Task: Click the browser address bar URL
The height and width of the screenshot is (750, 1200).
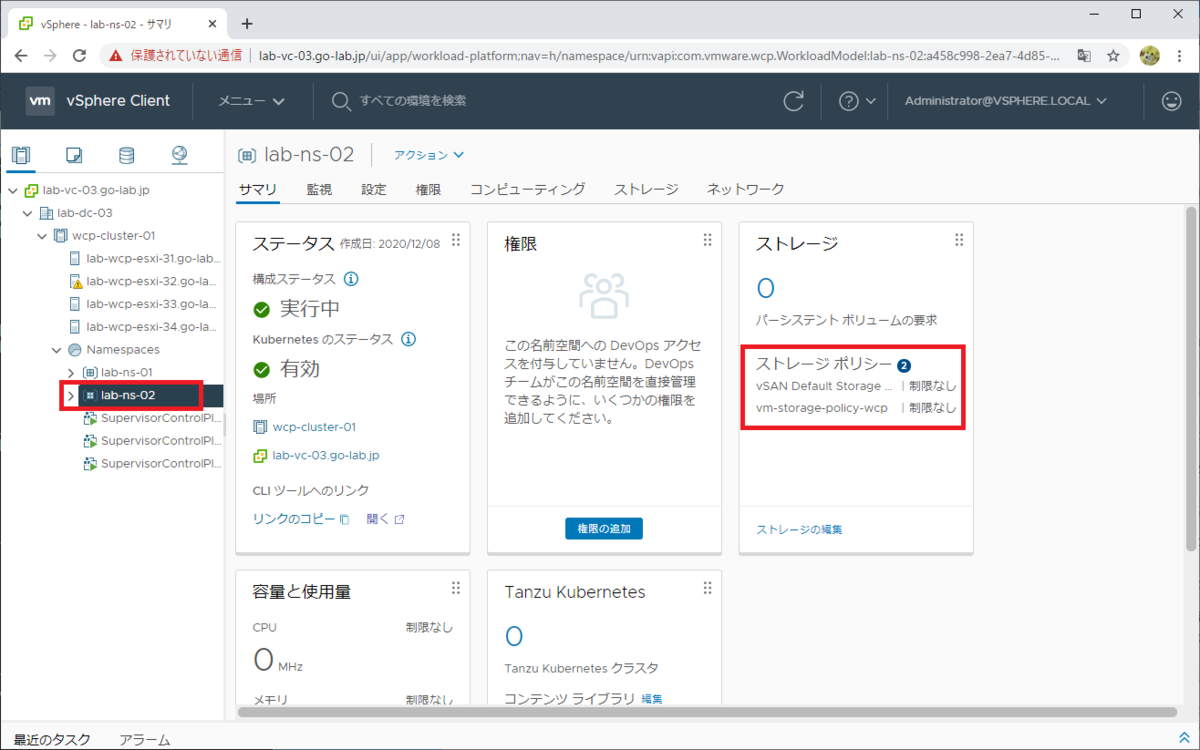Action: coord(660,56)
